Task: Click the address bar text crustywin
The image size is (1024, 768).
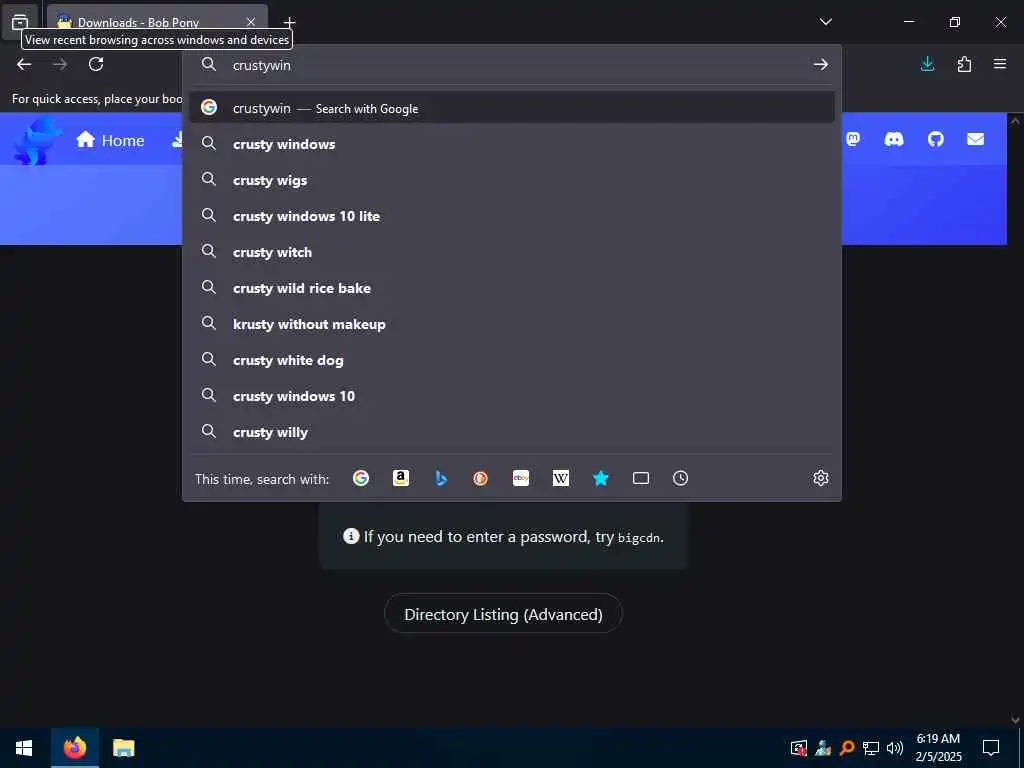Action: [x=261, y=65]
